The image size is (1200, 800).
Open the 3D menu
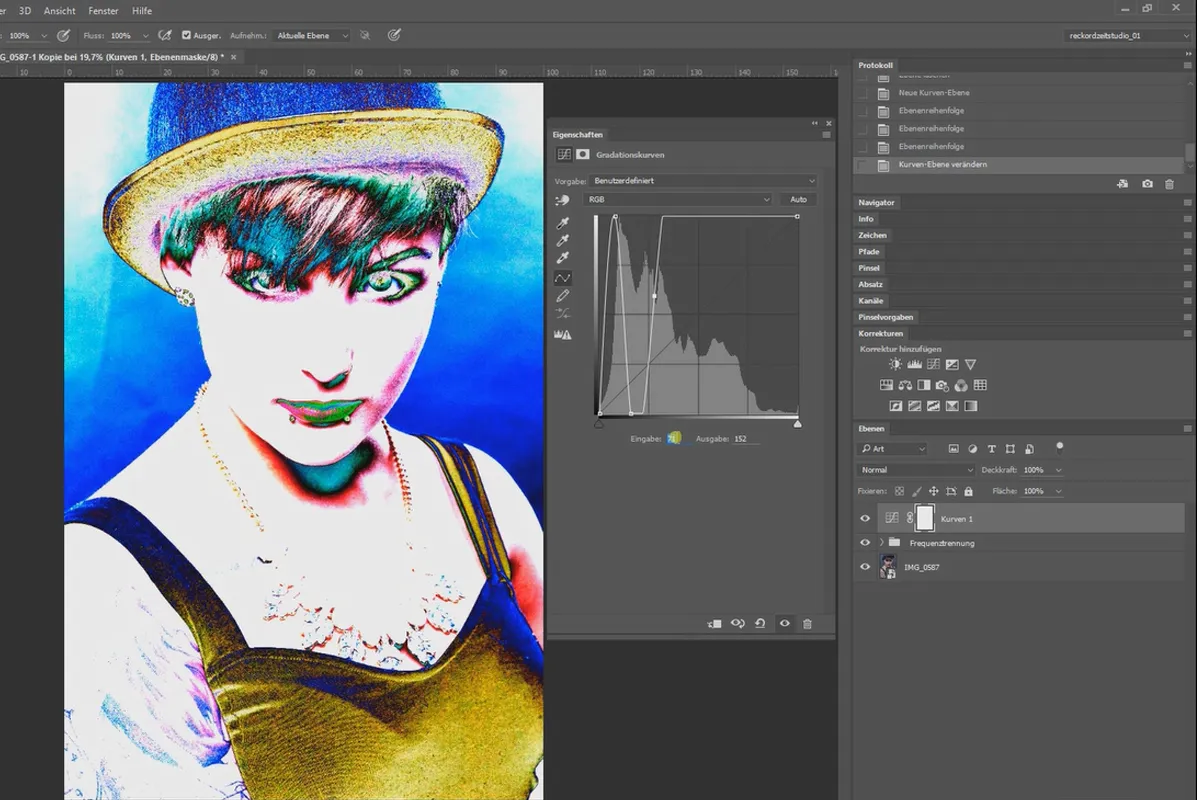pyautogui.click(x=25, y=11)
